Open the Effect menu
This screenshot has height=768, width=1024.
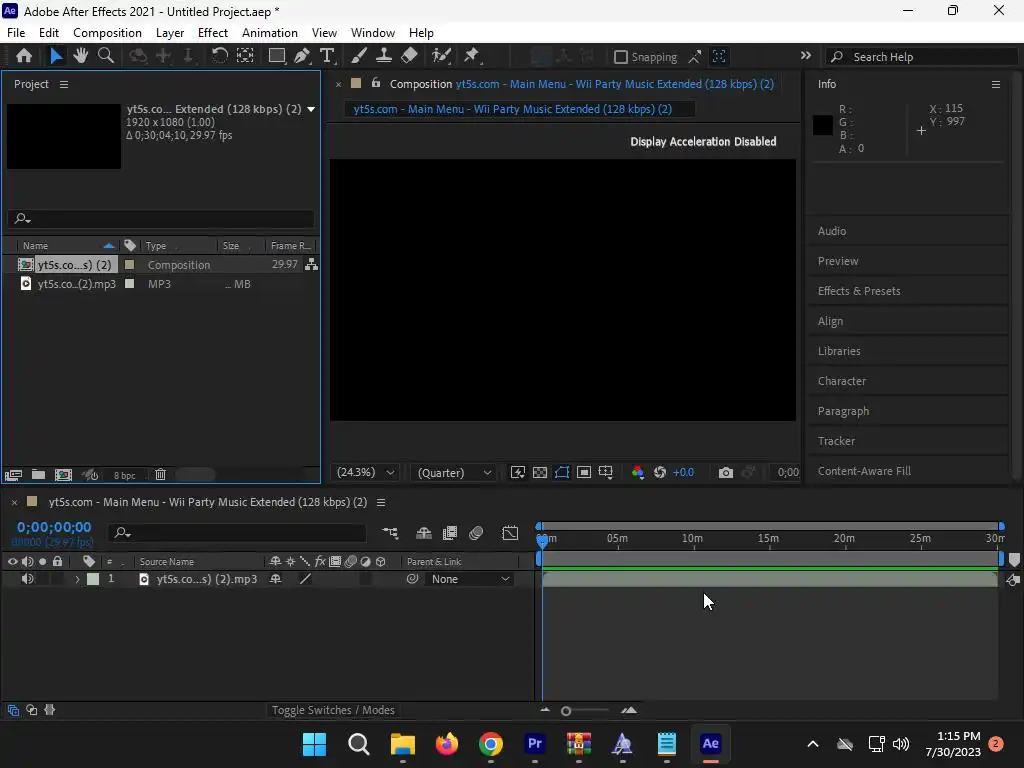(x=213, y=33)
